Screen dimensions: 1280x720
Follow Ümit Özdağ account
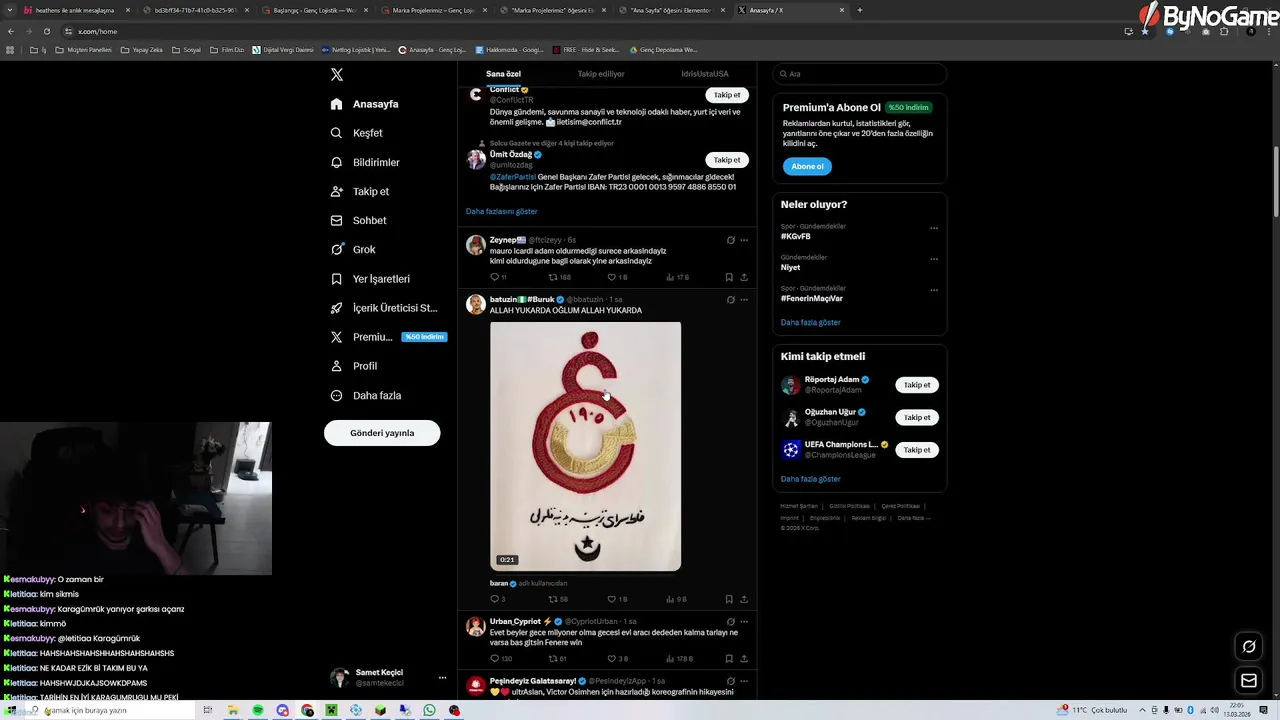[727, 160]
